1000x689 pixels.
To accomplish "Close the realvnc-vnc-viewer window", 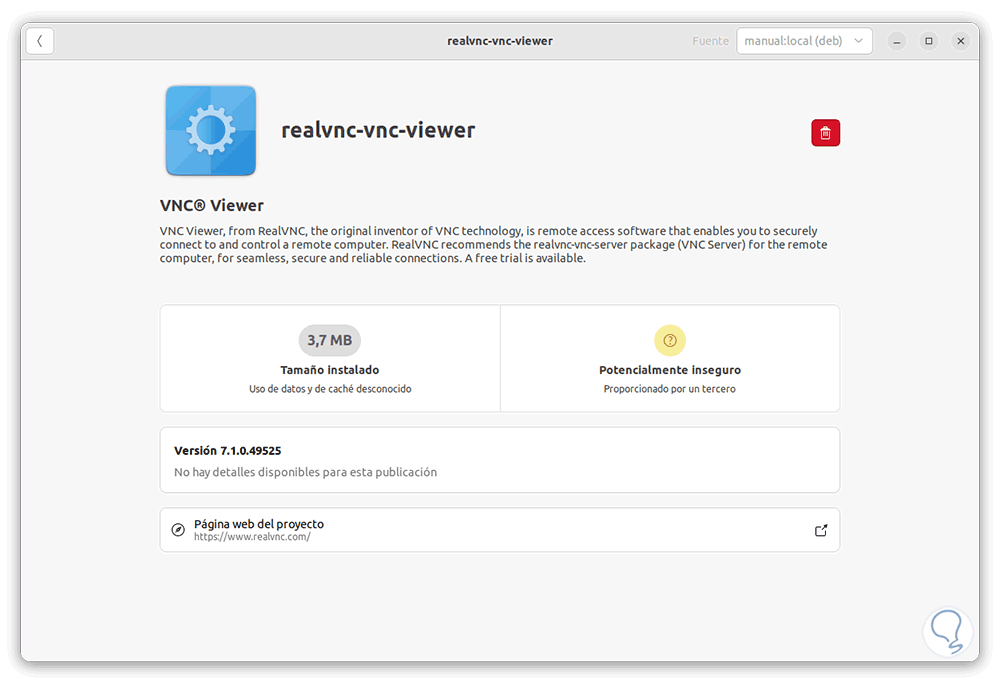I will pos(960,41).
